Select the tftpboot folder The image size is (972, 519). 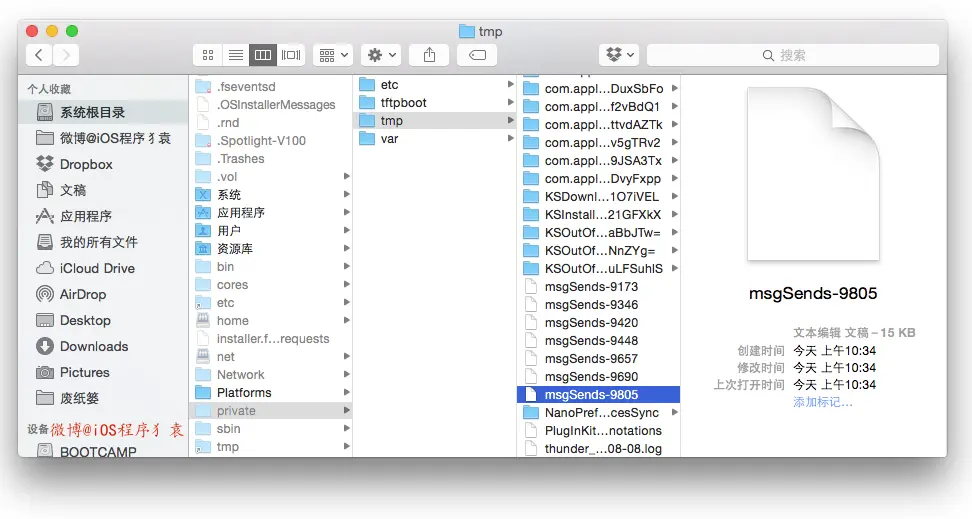(x=435, y=103)
